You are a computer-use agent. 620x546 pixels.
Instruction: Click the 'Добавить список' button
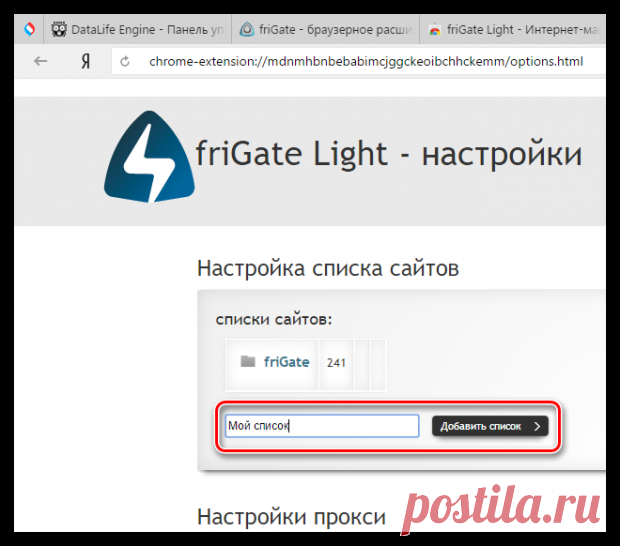tap(490, 426)
